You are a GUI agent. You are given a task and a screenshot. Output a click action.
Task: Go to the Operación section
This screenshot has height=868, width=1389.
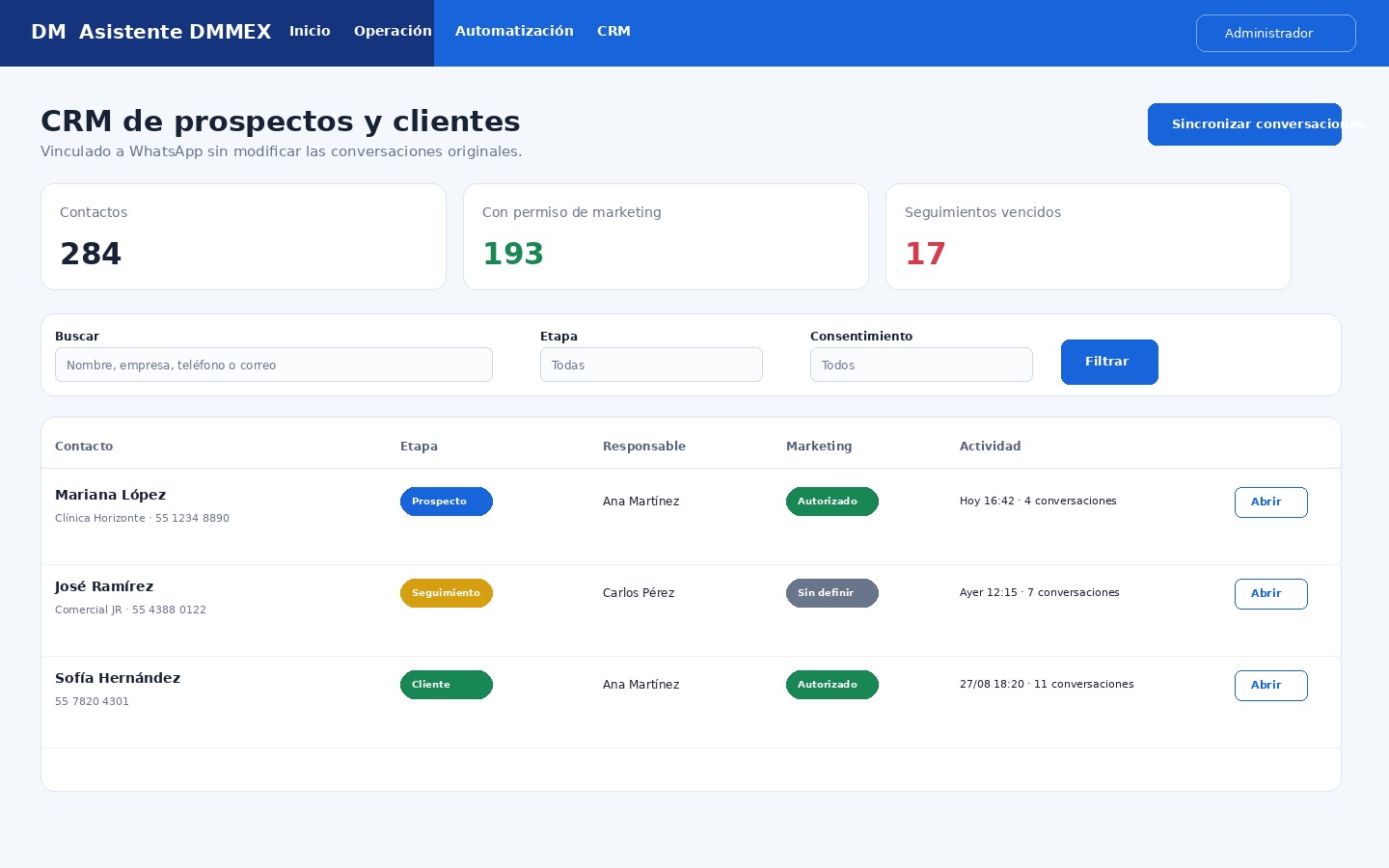point(393,31)
